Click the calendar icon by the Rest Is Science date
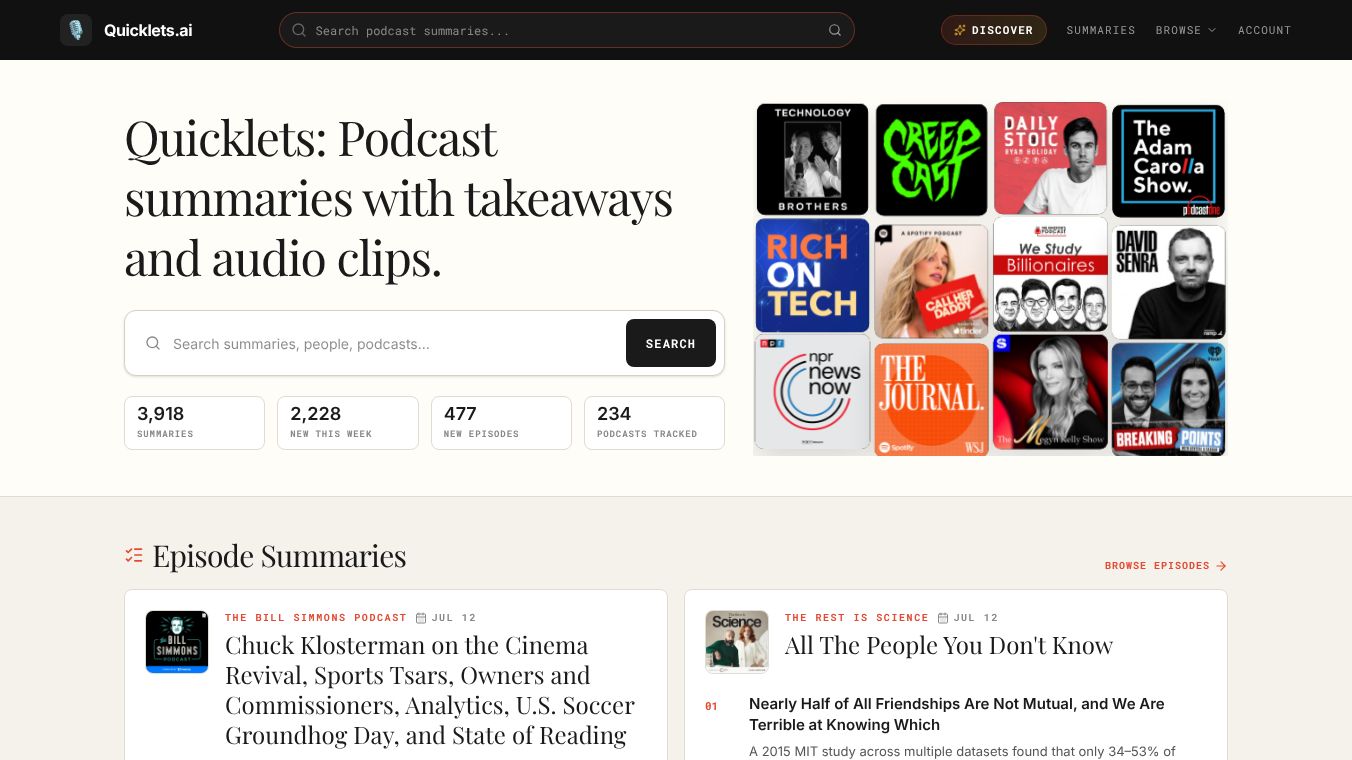The height and width of the screenshot is (760, 1352). [x=943, y=618]
